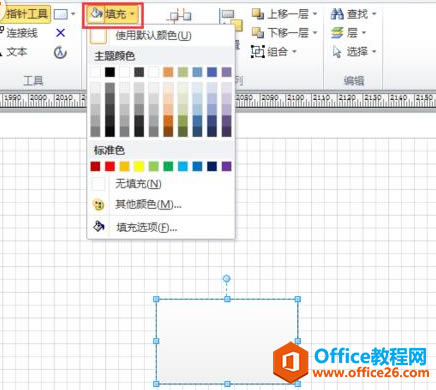The width and height of the screenshot is (436, 390).
Task: Open the Select dropdown (选择)
Action: click(x=374, y=52)
